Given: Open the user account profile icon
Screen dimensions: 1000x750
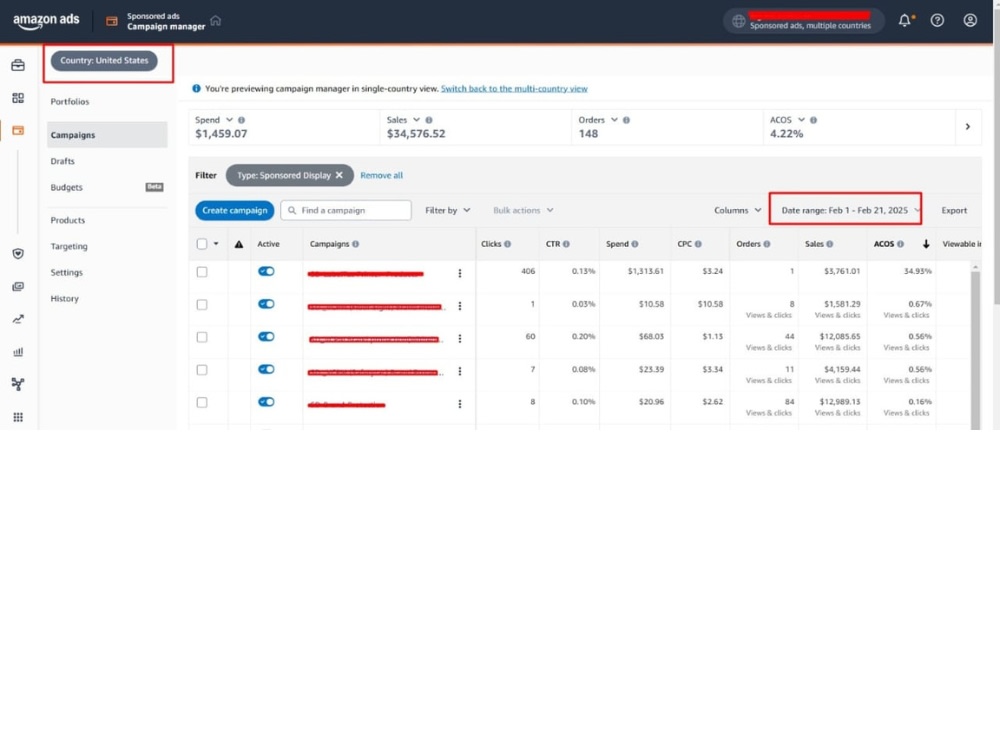Looking at the screenshot, I should coord(970,20).
